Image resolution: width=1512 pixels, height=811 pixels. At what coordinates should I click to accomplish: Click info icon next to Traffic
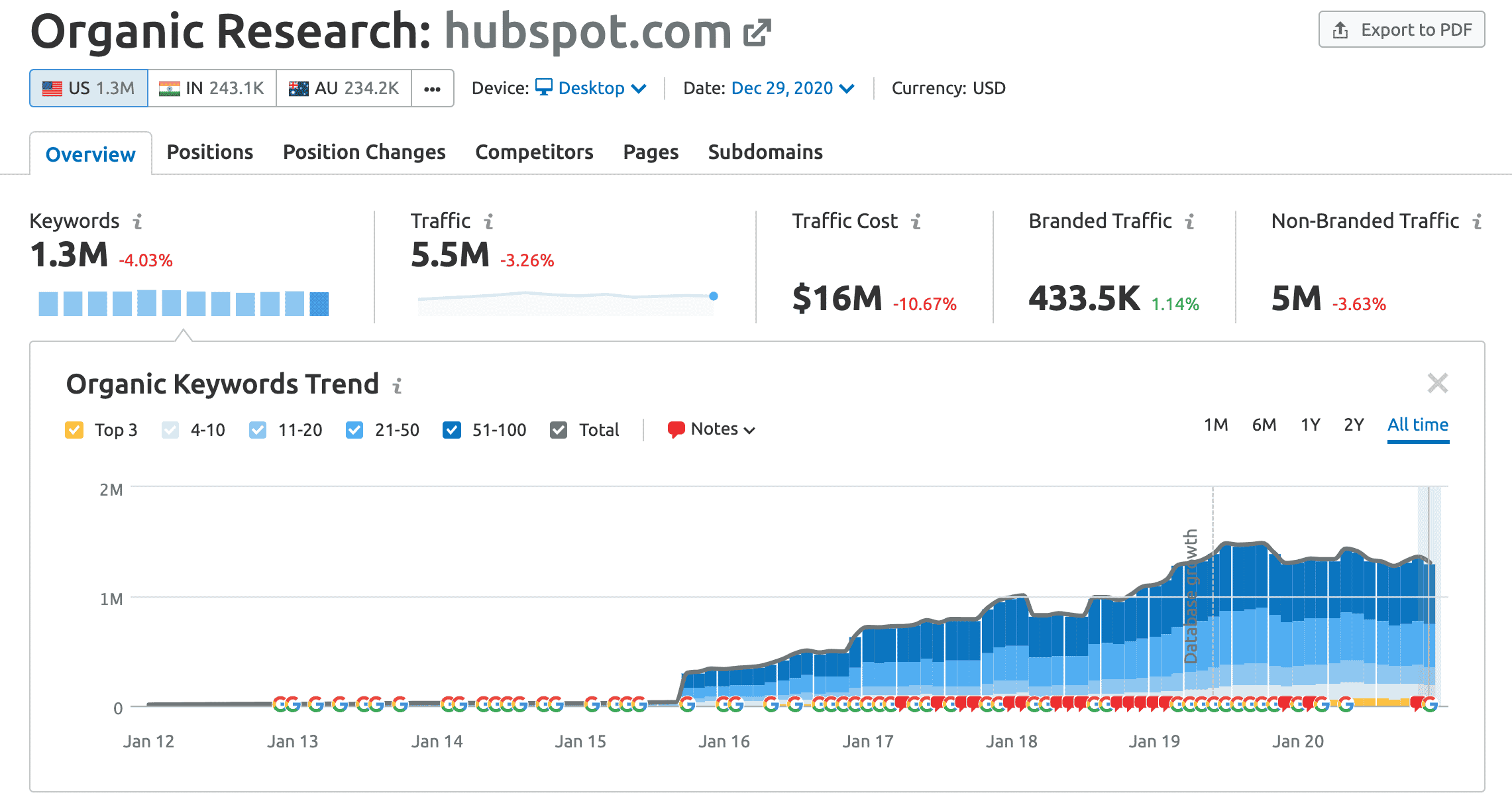point(488,221)
